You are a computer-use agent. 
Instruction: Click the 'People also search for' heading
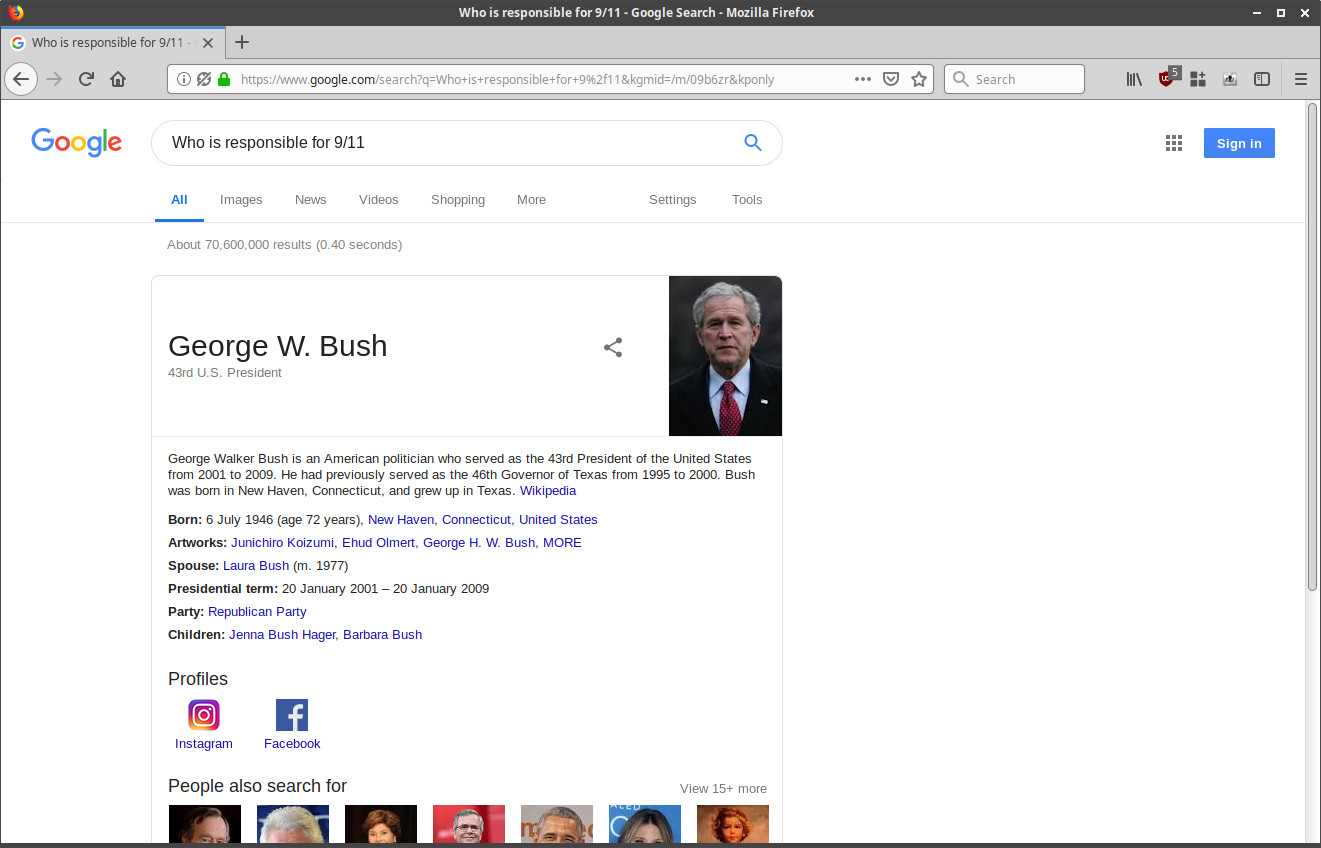coord(257,786)
